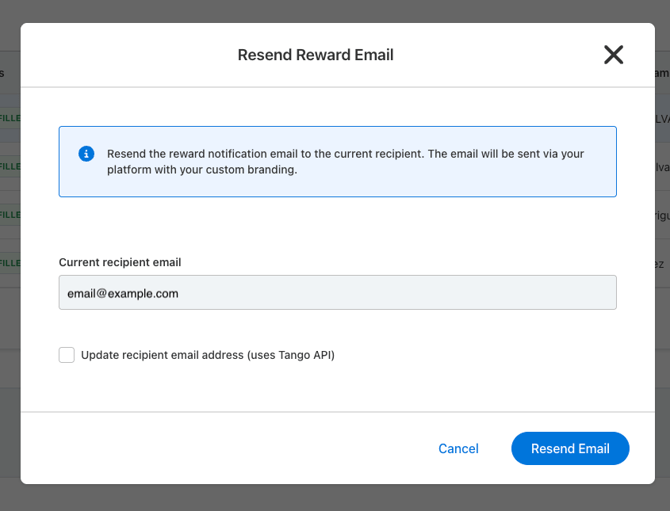Click the third FILLED status badge behind dialog

coord(10,214)
